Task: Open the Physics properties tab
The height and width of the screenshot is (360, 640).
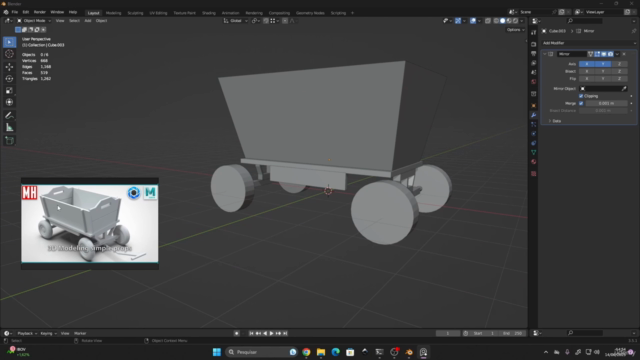Action: coord(533,133)
